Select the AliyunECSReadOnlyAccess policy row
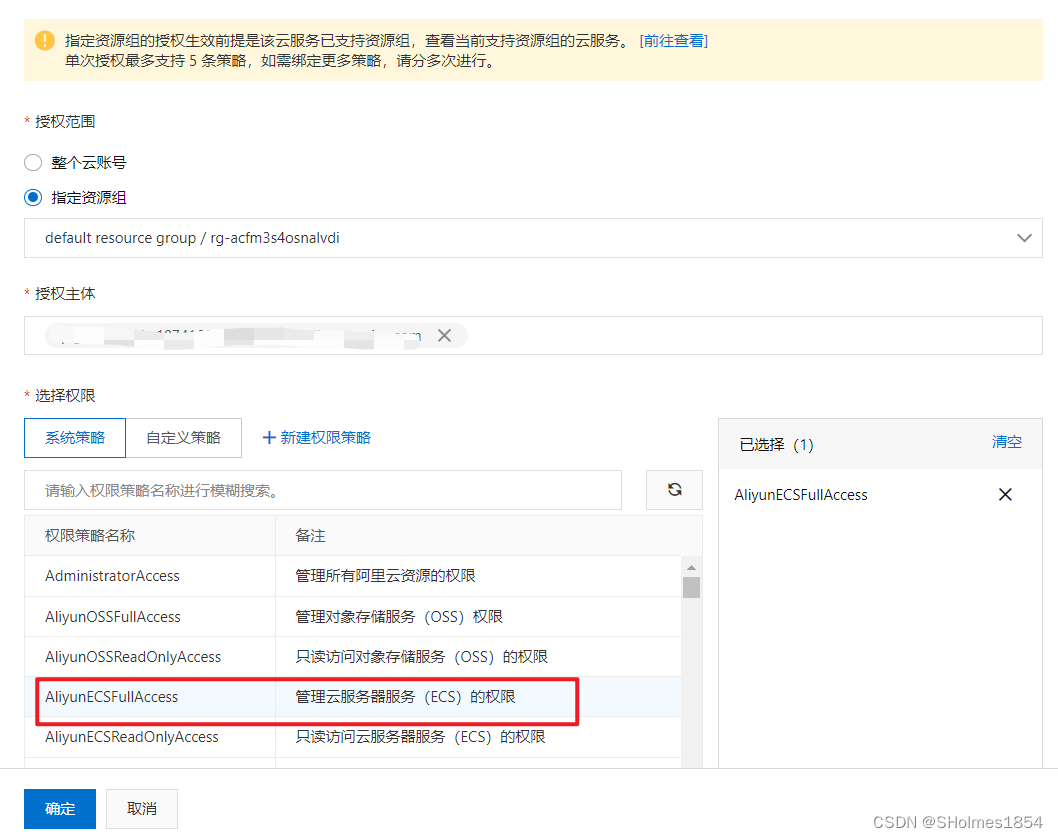The height and width of the screenshot is (838, 1058). [352, 737]
